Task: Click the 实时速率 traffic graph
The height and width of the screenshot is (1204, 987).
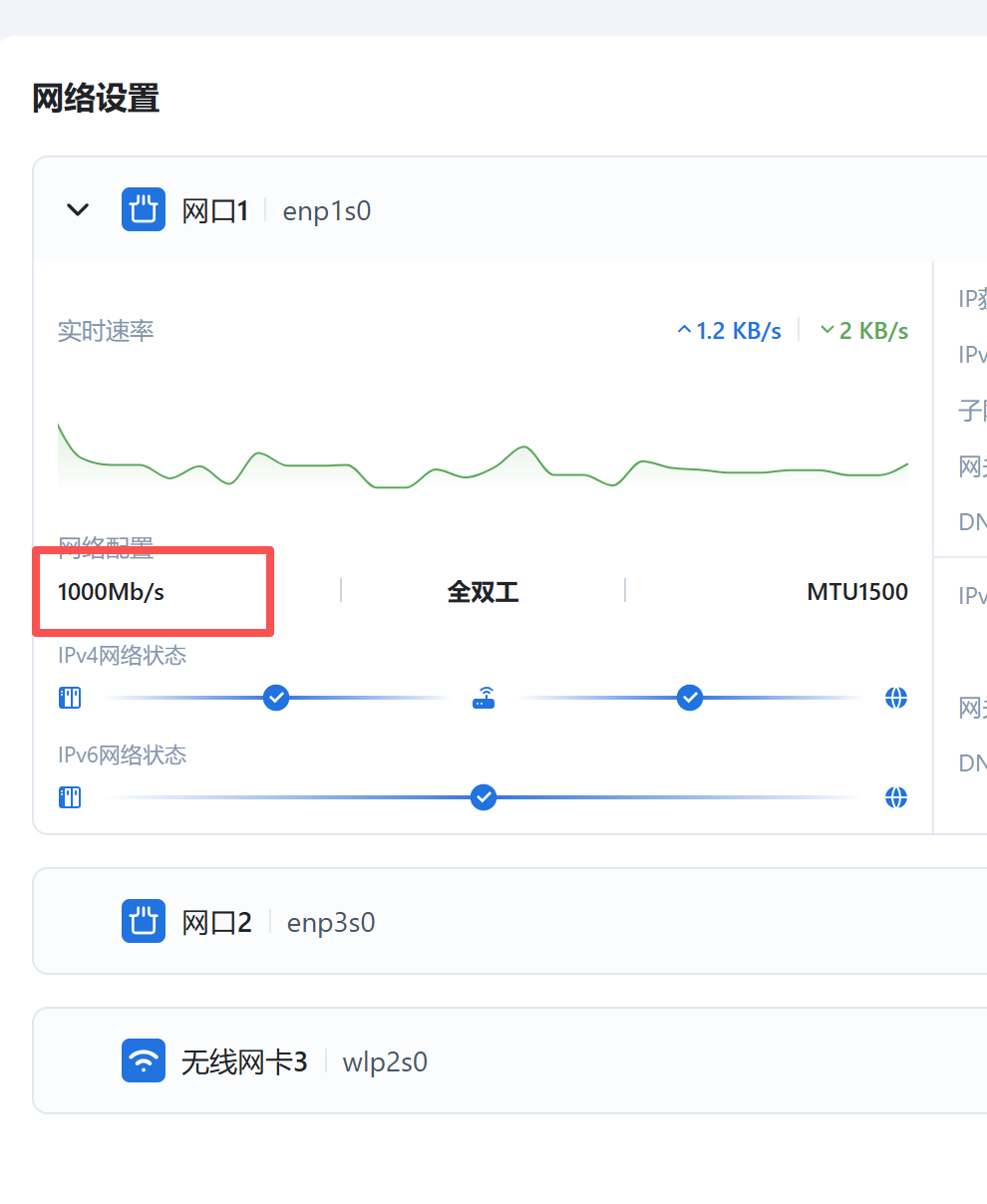Action: click(x=483, y=458)
